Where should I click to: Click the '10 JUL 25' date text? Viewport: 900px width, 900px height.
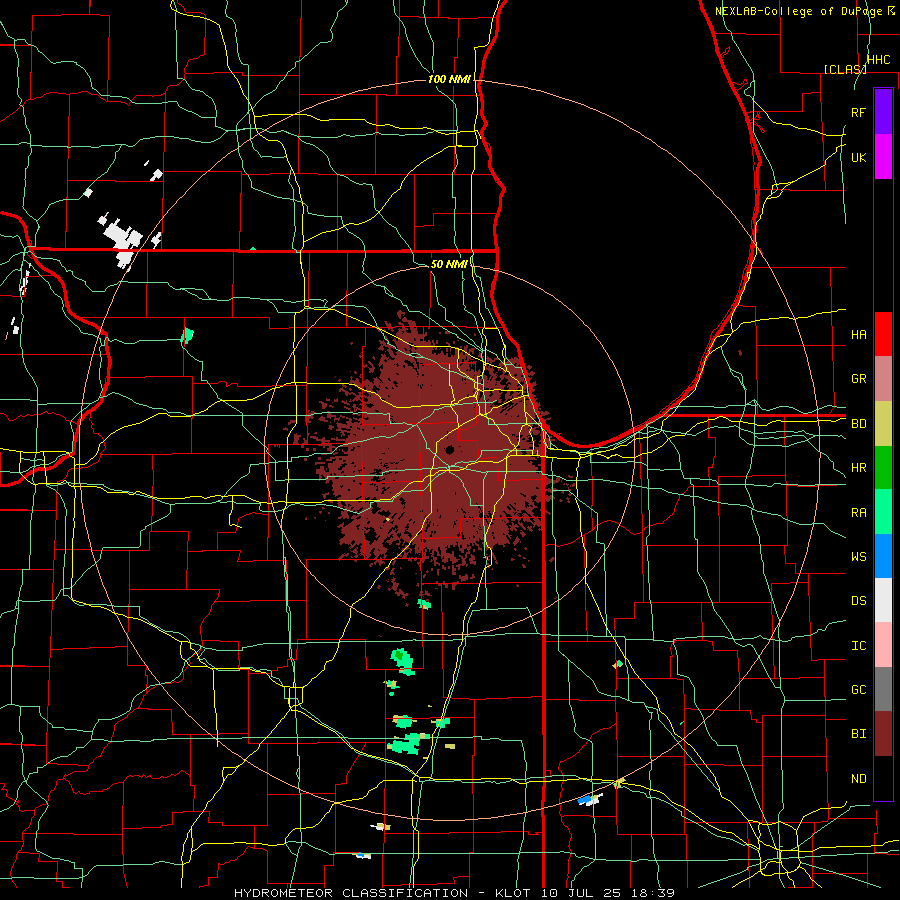(x=581, y=893)
